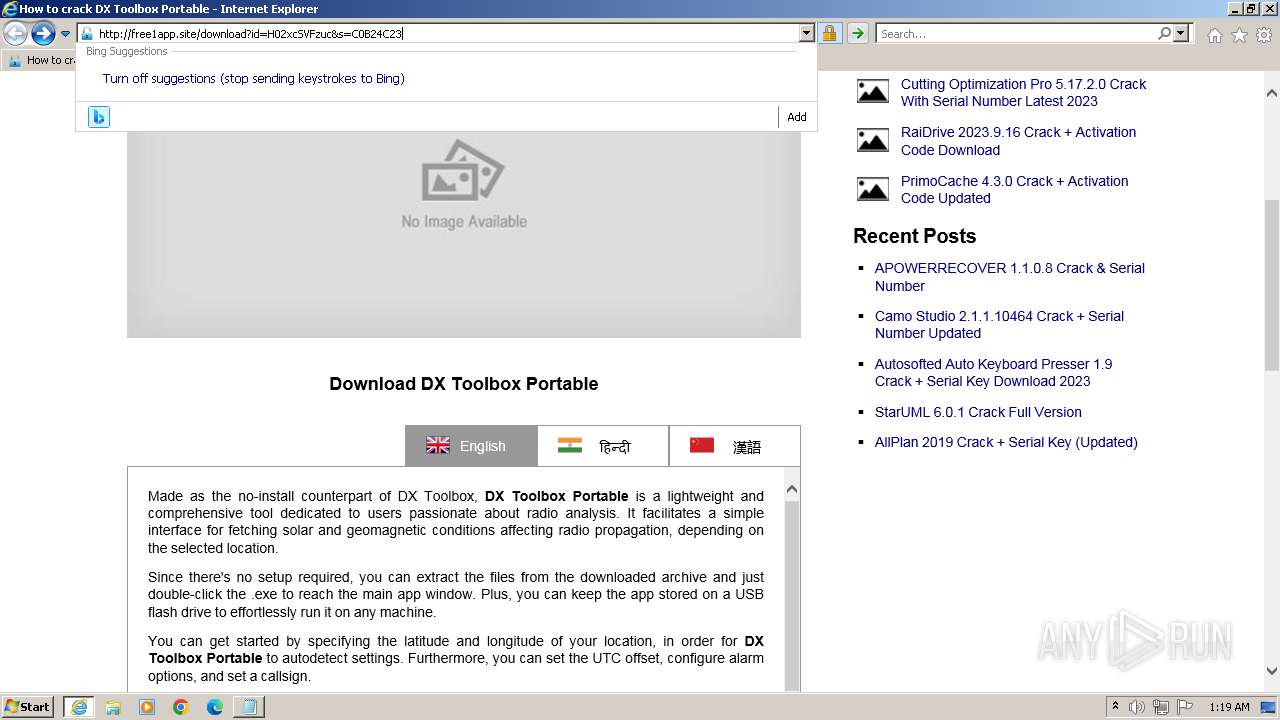
Task: Click thumbnail beside RaiDrive post
Action: (x=873, y=140)
